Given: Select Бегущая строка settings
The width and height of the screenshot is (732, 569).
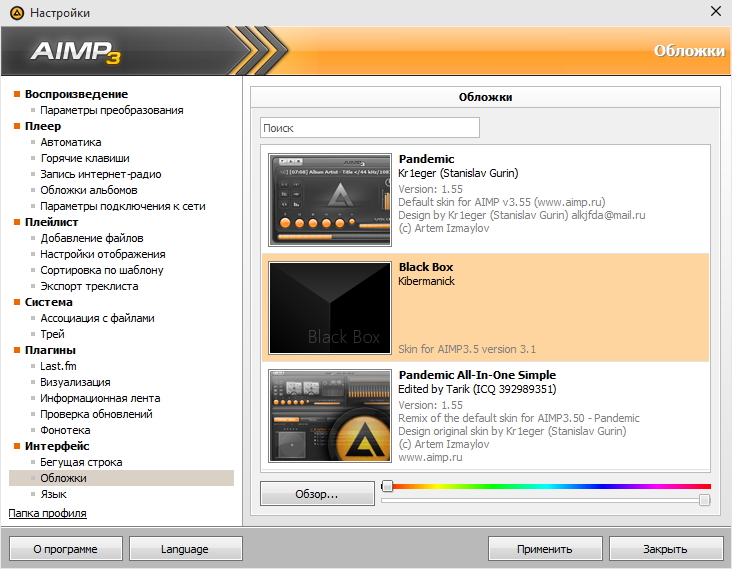Looking at the screenshot, I should tap(81, 462).
